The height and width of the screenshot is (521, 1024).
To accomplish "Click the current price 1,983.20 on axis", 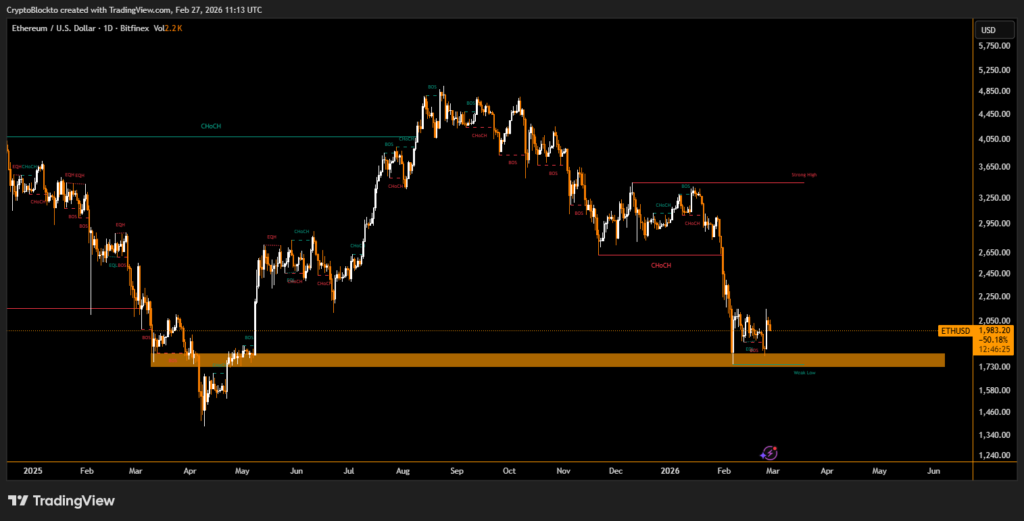I will (998, 330).
